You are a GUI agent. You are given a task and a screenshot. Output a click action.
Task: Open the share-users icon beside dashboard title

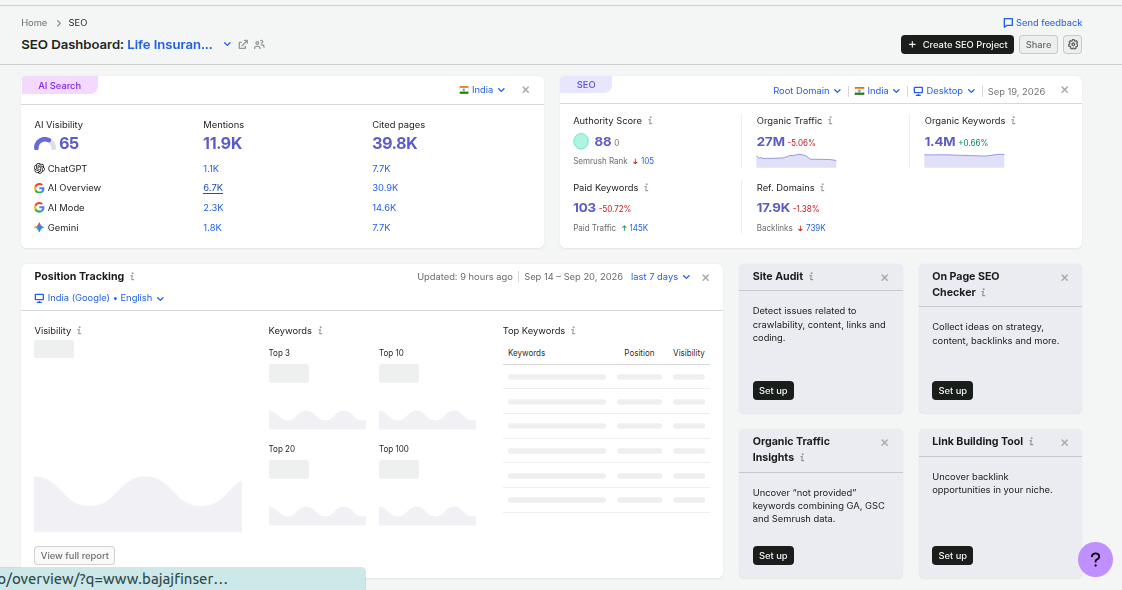(260, 44)
